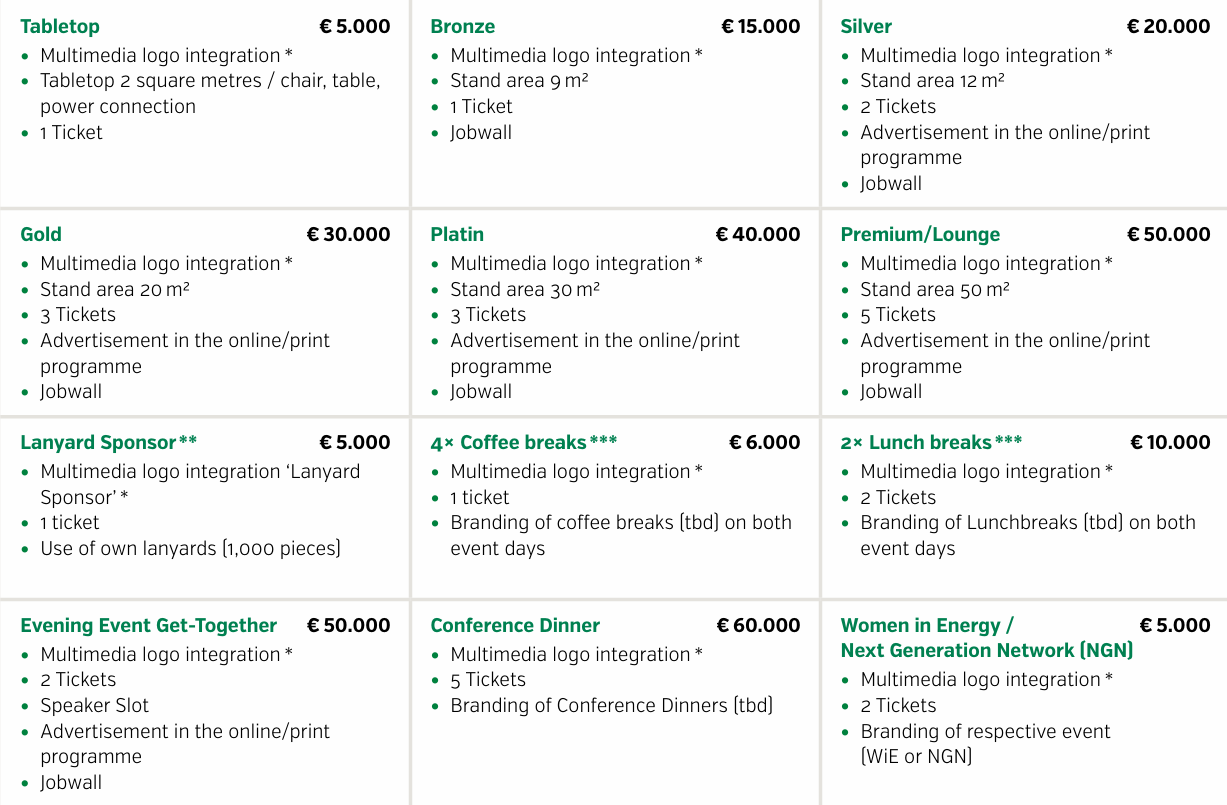Select the Platin package title
Image resolution: width=1227 pixels, height=805 pixels.
457,235
